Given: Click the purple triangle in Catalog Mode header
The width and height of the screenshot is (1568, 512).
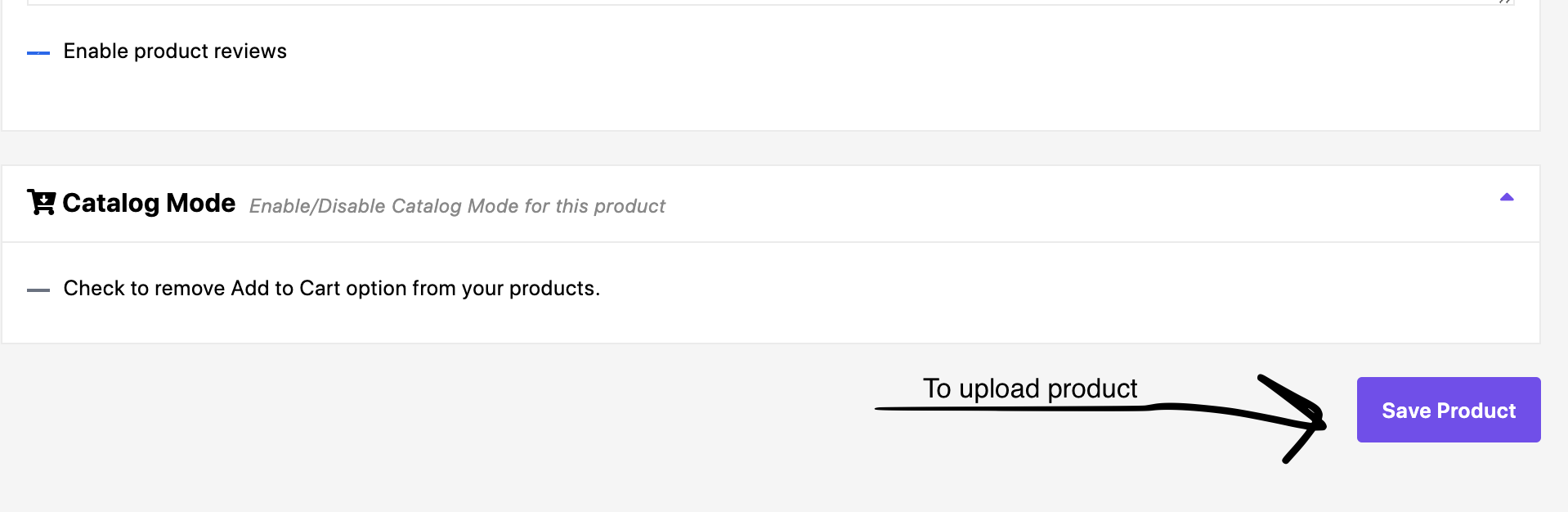Looking at the screenshot, I should 1507,197.
